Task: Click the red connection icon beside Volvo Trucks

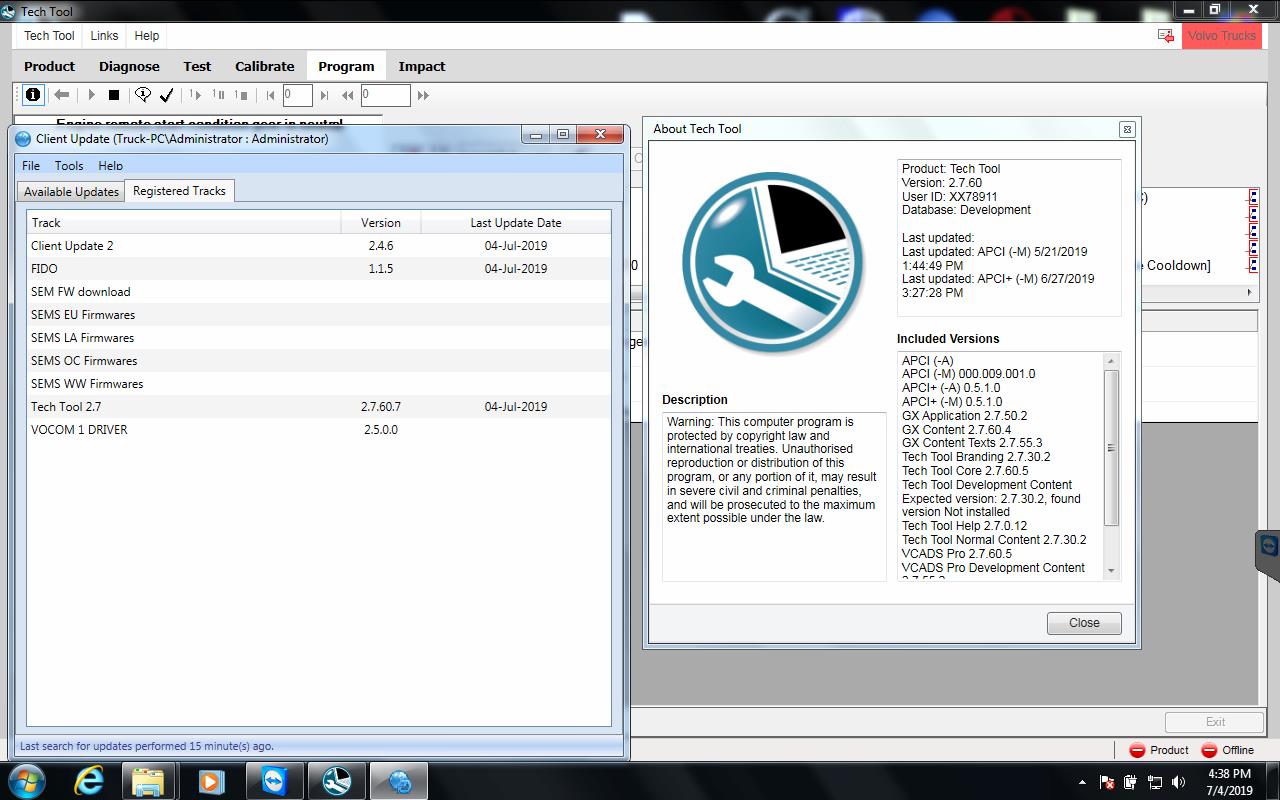Action: 1166,35
